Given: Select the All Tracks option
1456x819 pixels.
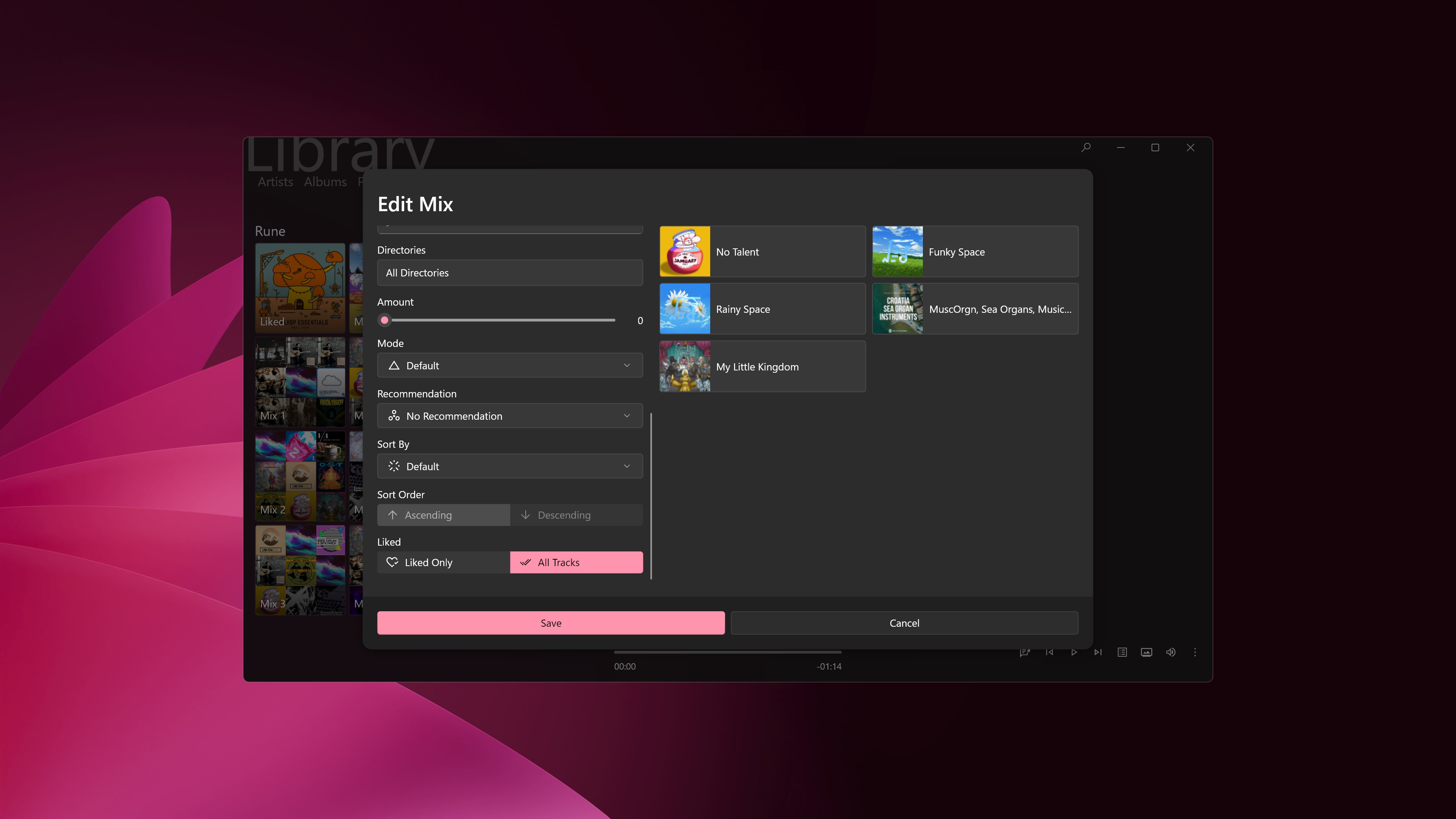Looking at the screenshot, I should tap(576, 562).
